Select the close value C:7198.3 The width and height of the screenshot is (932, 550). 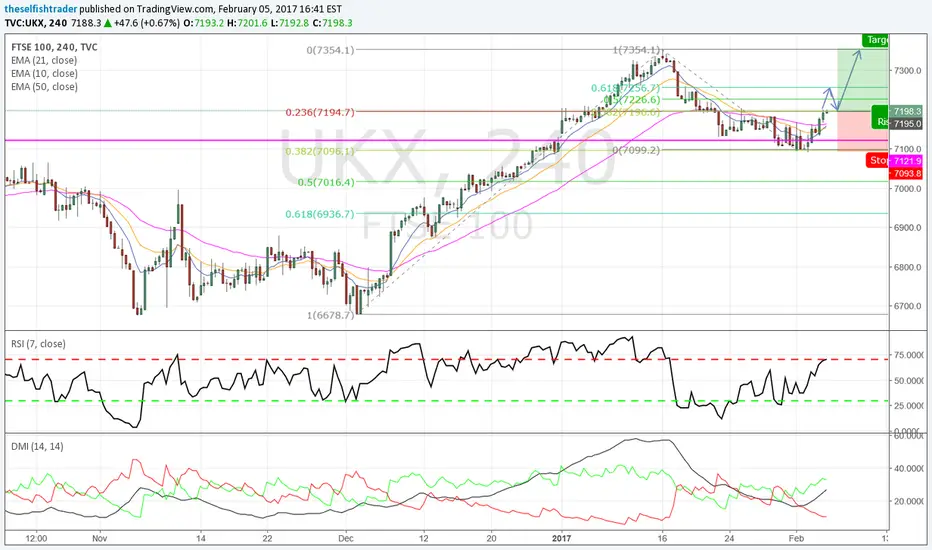333,23
